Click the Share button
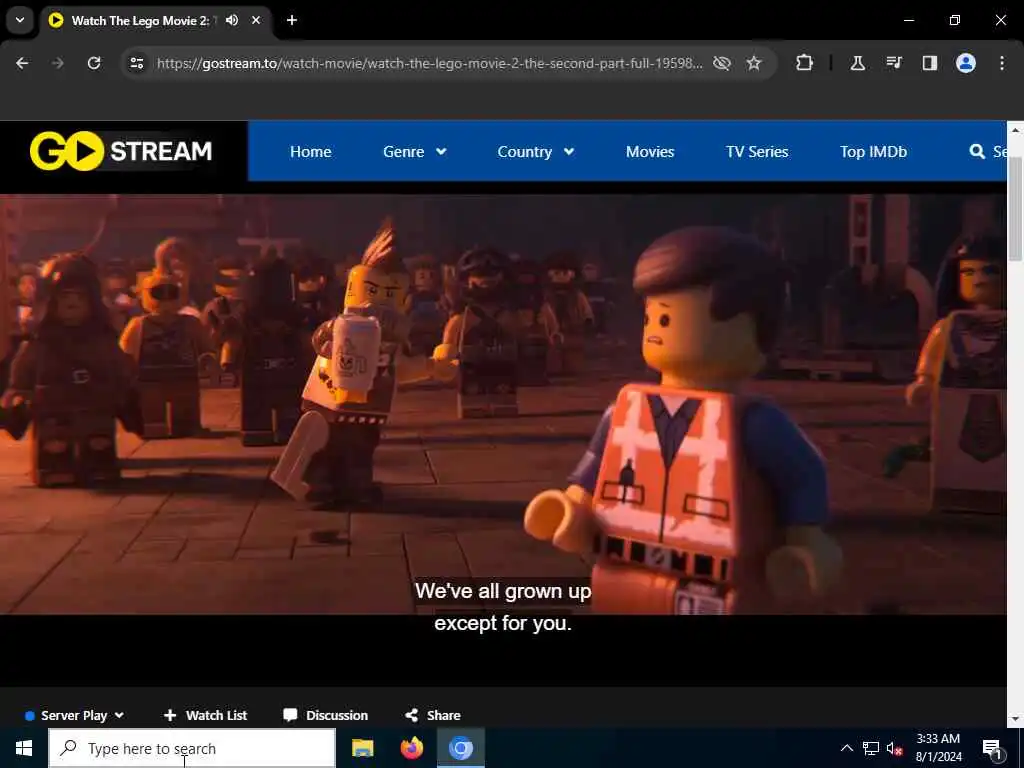1024x768 pixels. coord(432,715)
